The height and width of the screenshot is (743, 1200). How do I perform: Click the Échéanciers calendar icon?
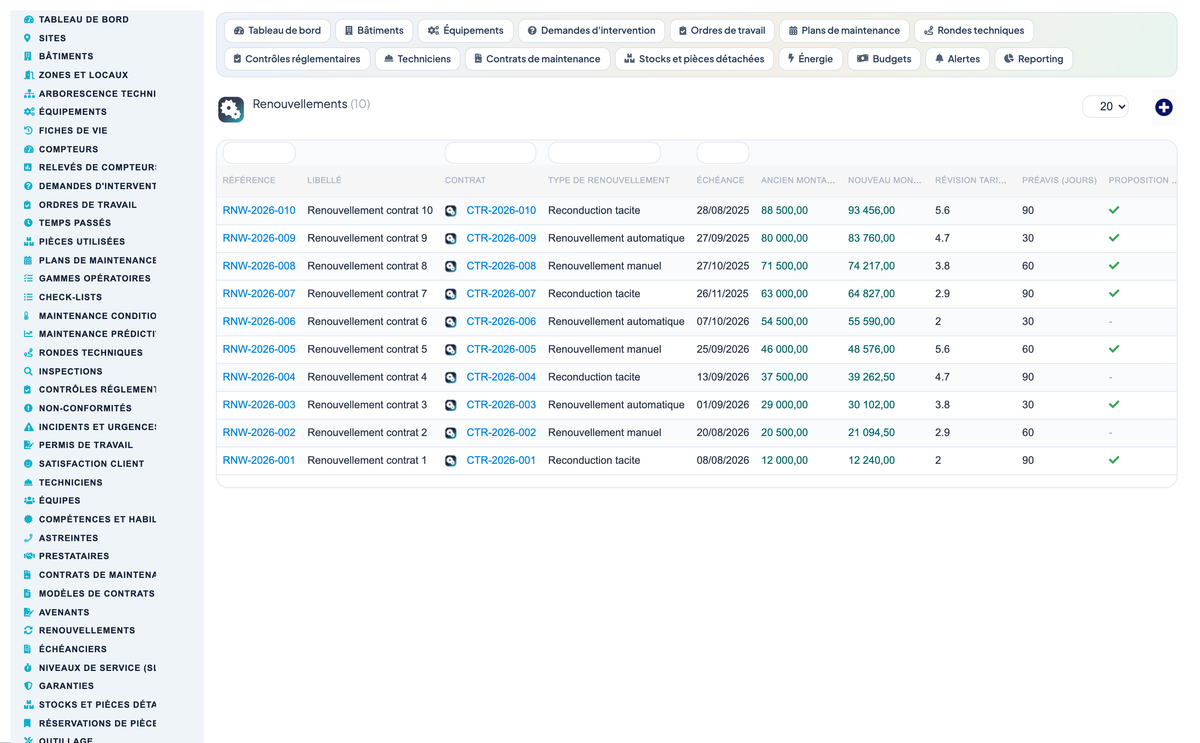coord(28,649)
